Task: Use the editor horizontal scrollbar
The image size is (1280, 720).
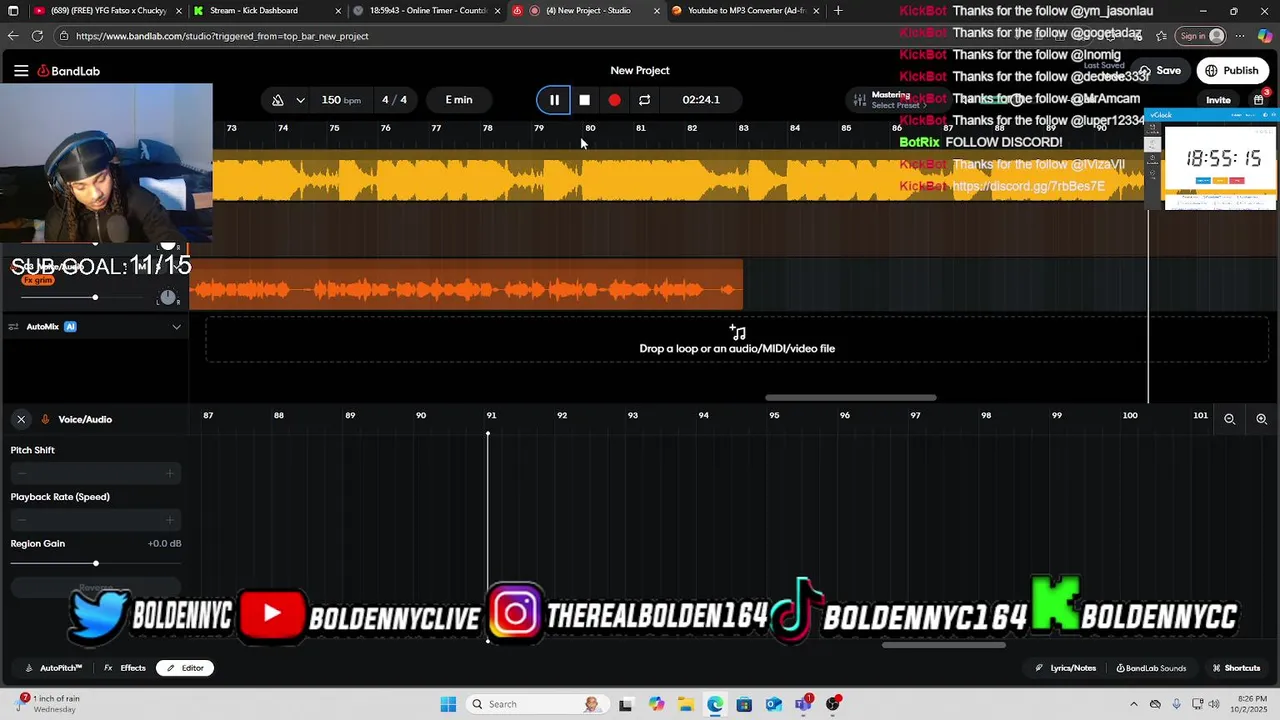Action: pos(943,645)
